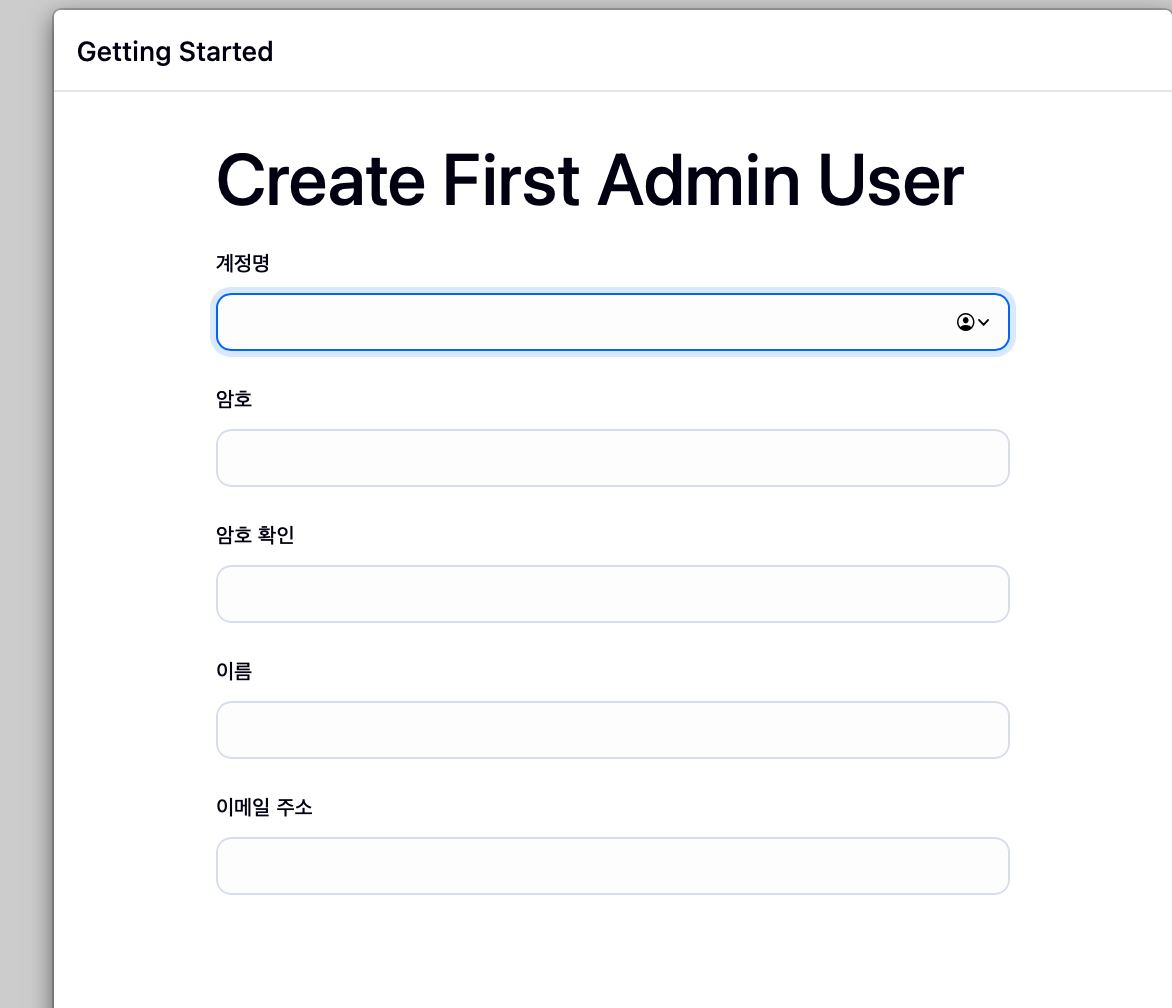The height and width of the screenshot is (1008, 1172).
Task: Click the word "Create" in the page heading
Action: (320, 182)
